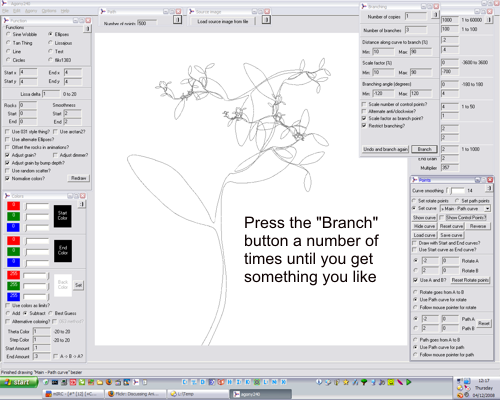
Task: Enable Use random scatter checkbox
Action: point(28,171)
